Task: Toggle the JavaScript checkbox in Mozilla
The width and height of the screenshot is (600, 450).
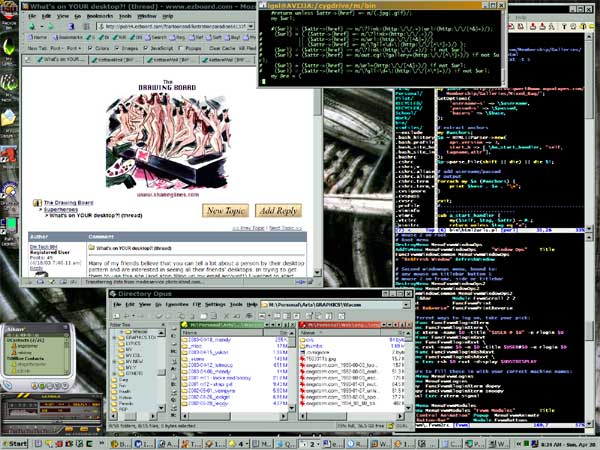Action: [x=145, y=48]
